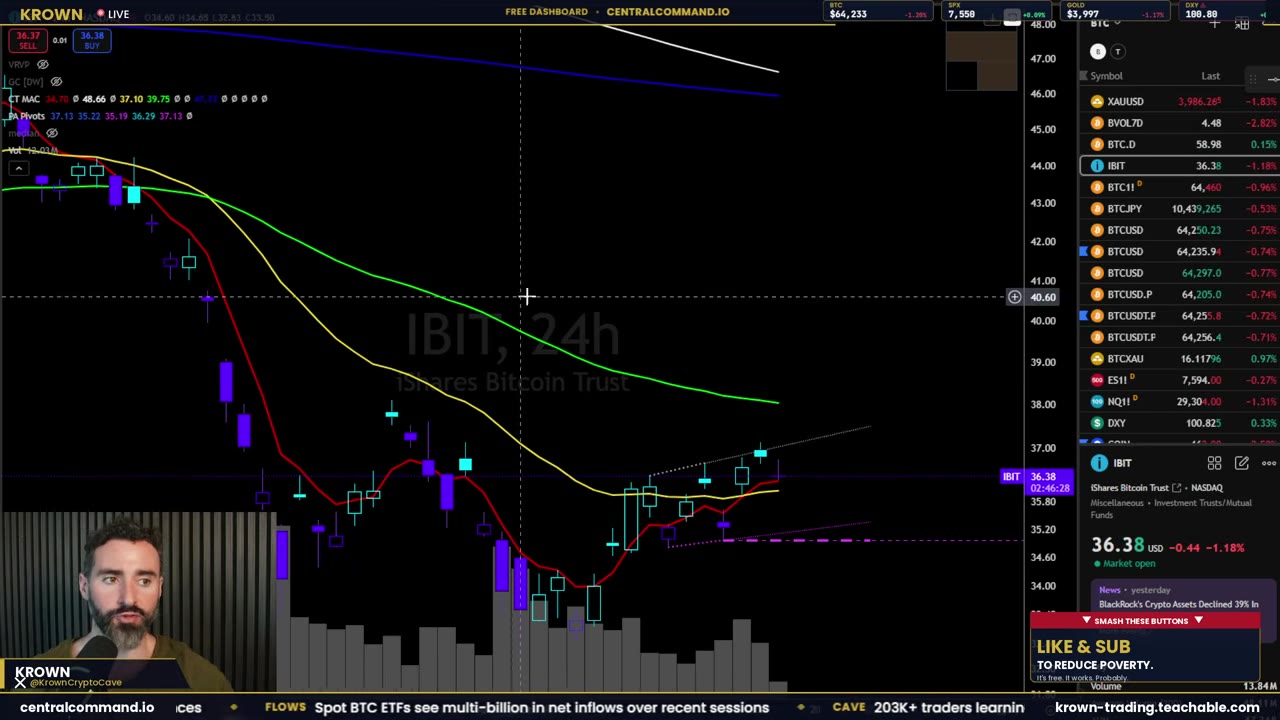Open the details panel edit note icon

click(x=1242, y=463)
